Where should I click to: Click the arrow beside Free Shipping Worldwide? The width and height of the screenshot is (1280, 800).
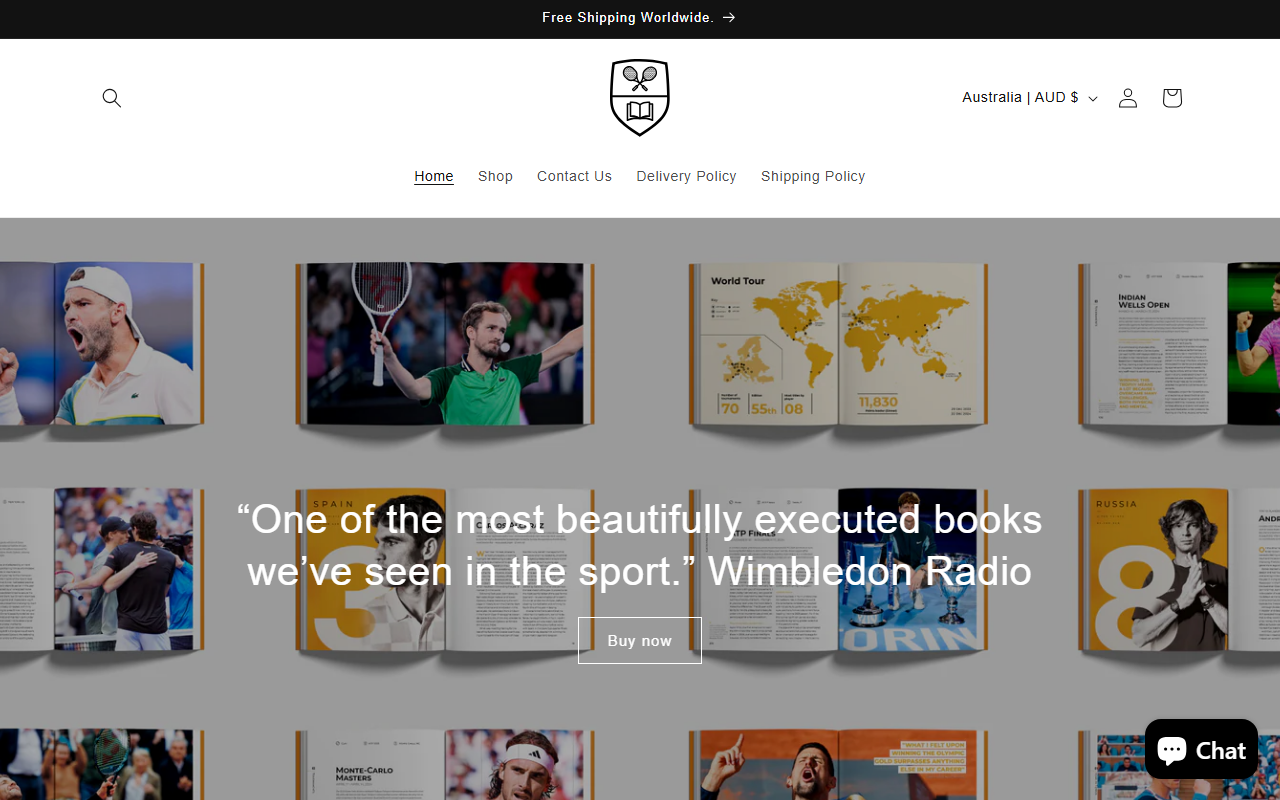(x=729, y=18)
